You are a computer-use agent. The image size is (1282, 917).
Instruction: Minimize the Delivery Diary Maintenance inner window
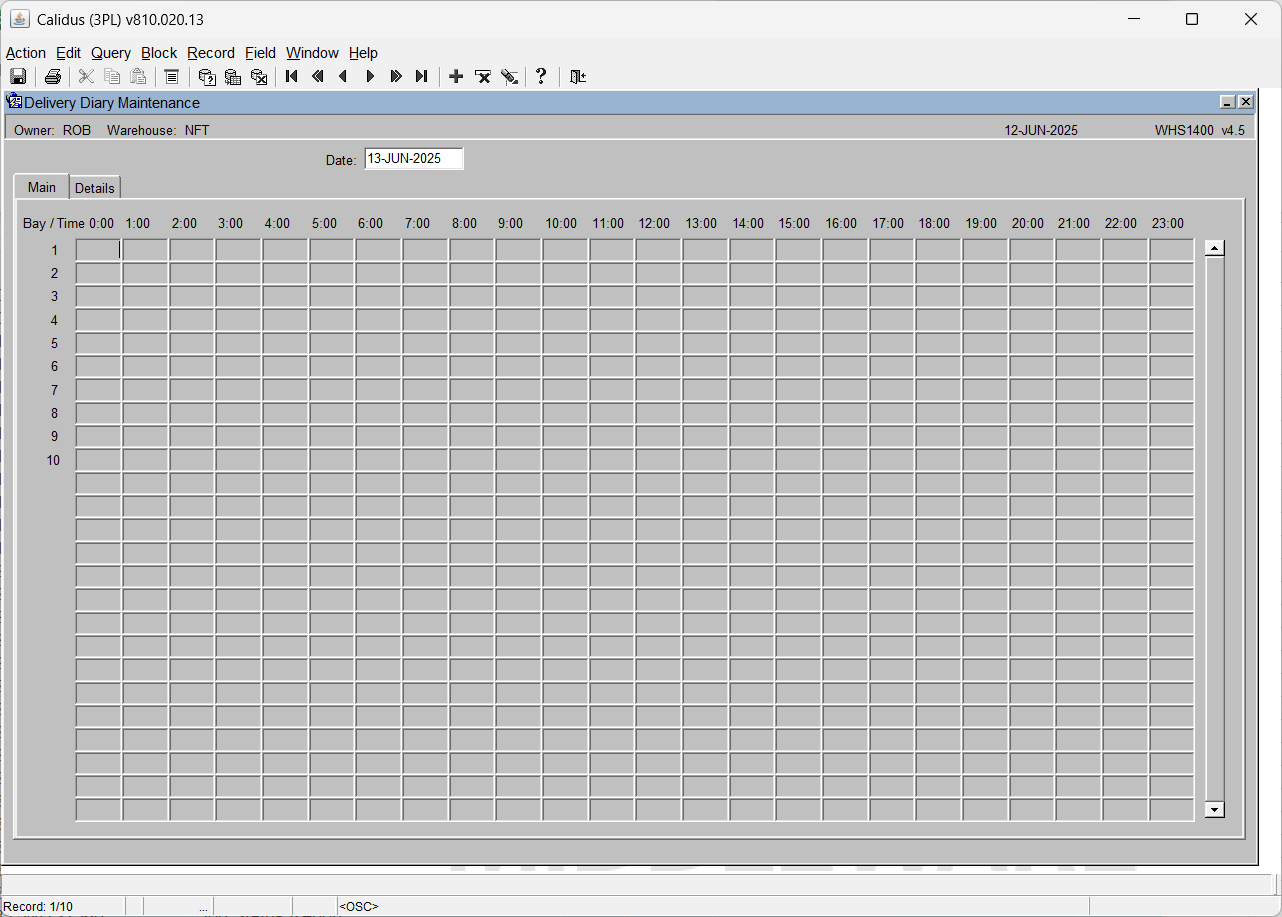tap(1228, 102)
